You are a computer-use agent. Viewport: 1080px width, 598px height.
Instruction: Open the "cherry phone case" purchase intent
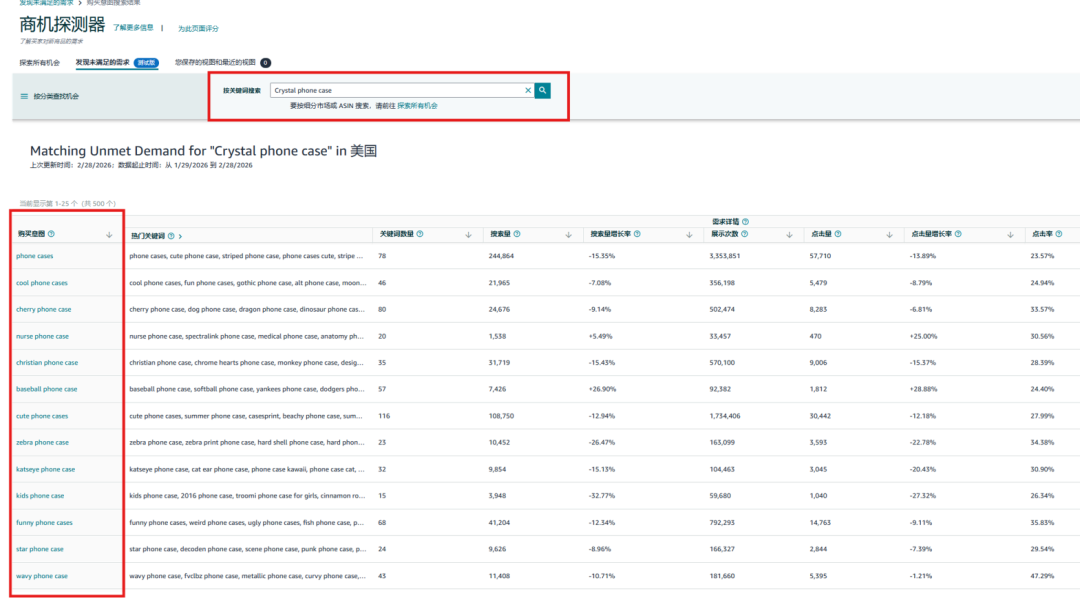tap(44, 309)
